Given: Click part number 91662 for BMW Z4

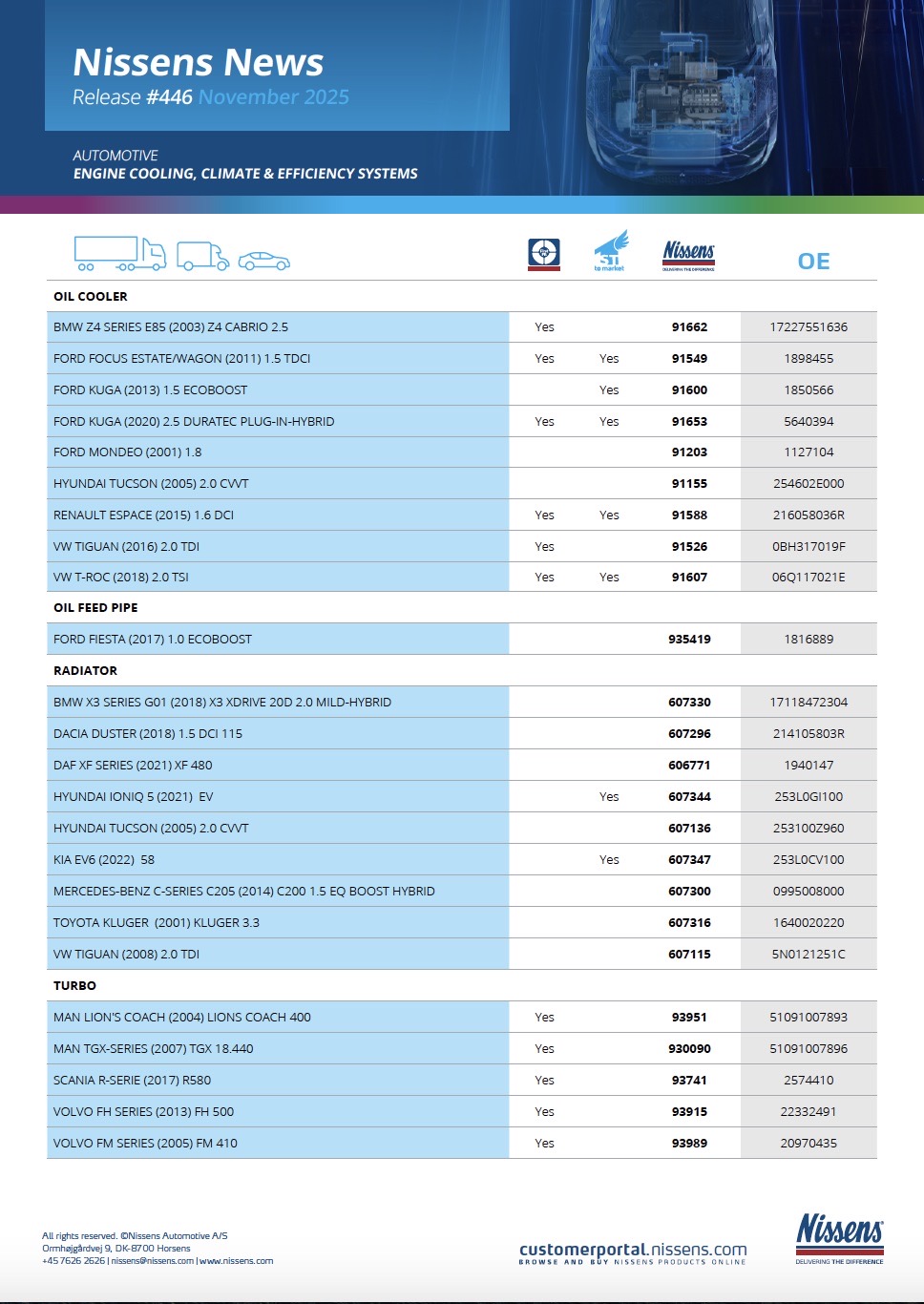Looking at the screenshot, I should click(689, 327).
